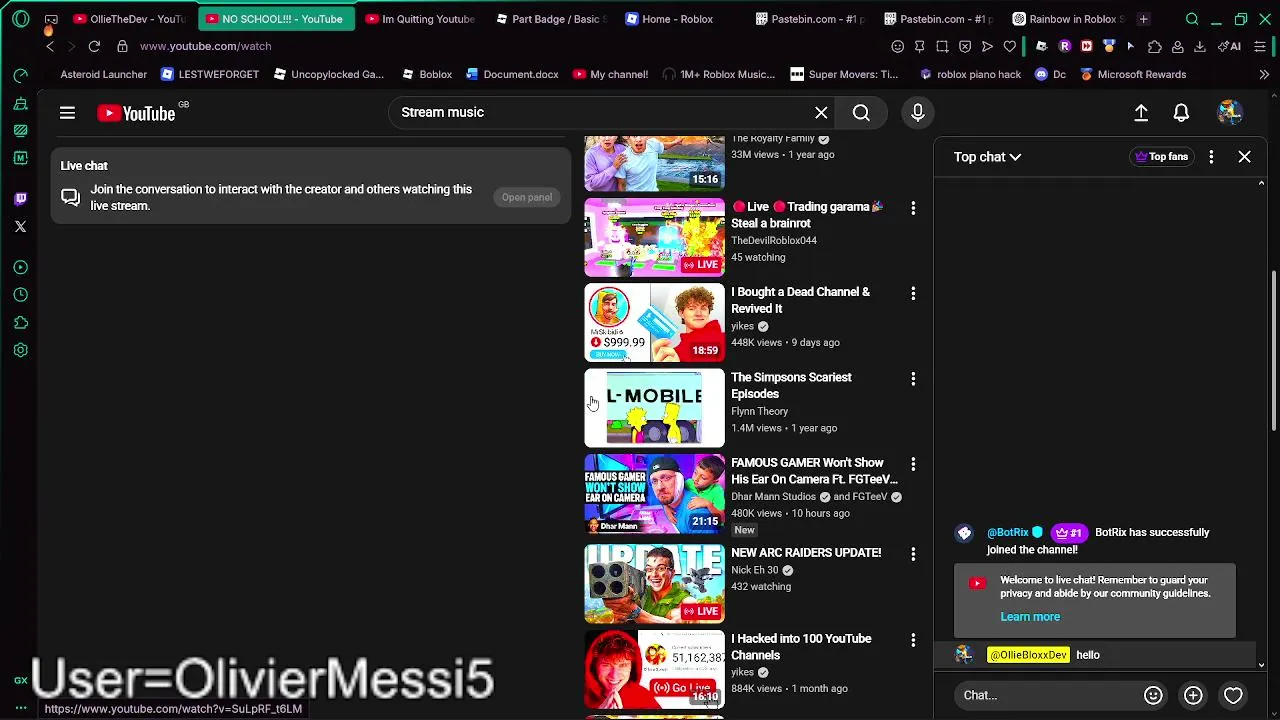Open more options for Hacked 100 Channels video

913,640
